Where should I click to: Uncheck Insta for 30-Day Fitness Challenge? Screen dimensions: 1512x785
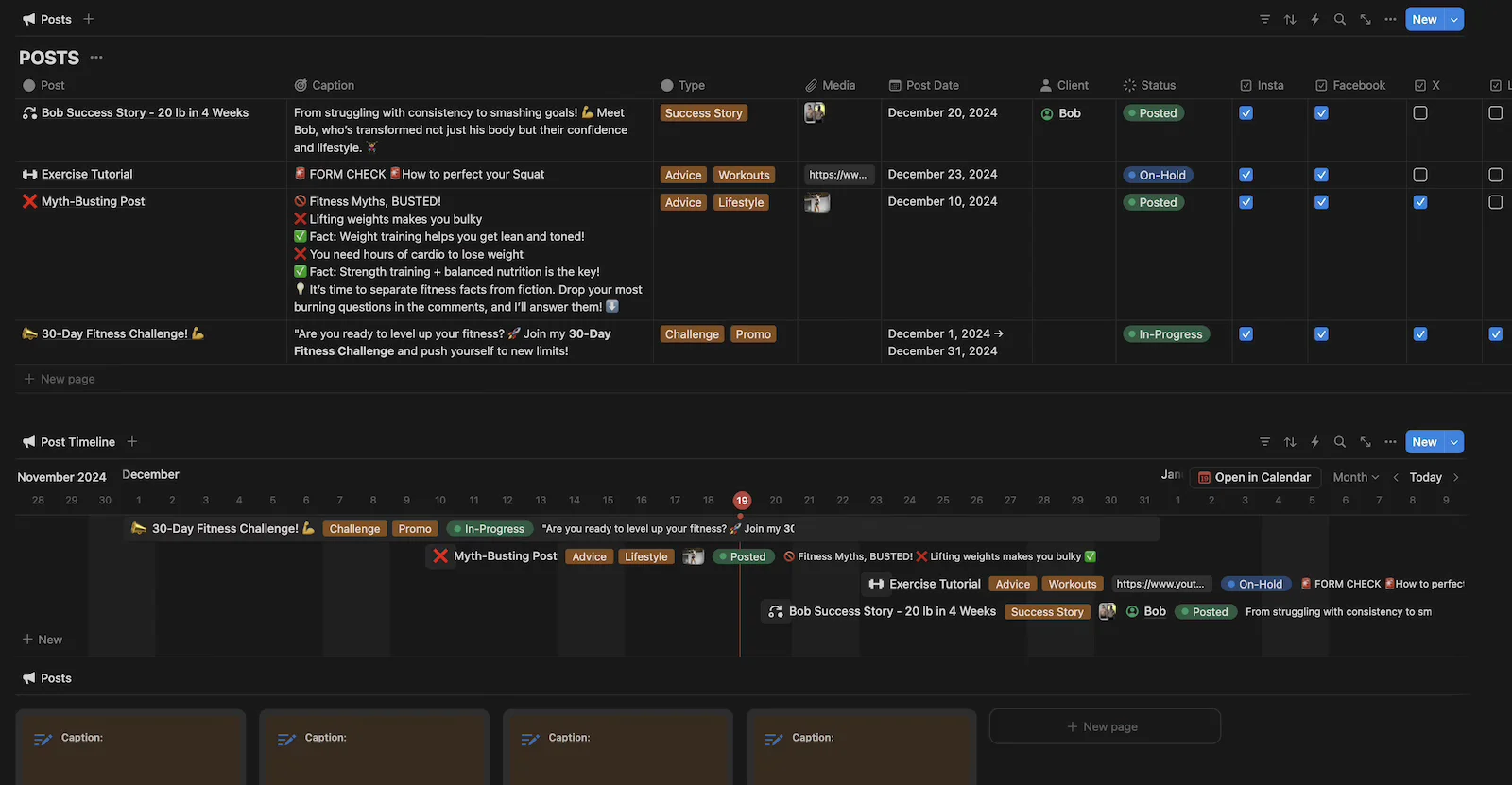[1246, 333]
